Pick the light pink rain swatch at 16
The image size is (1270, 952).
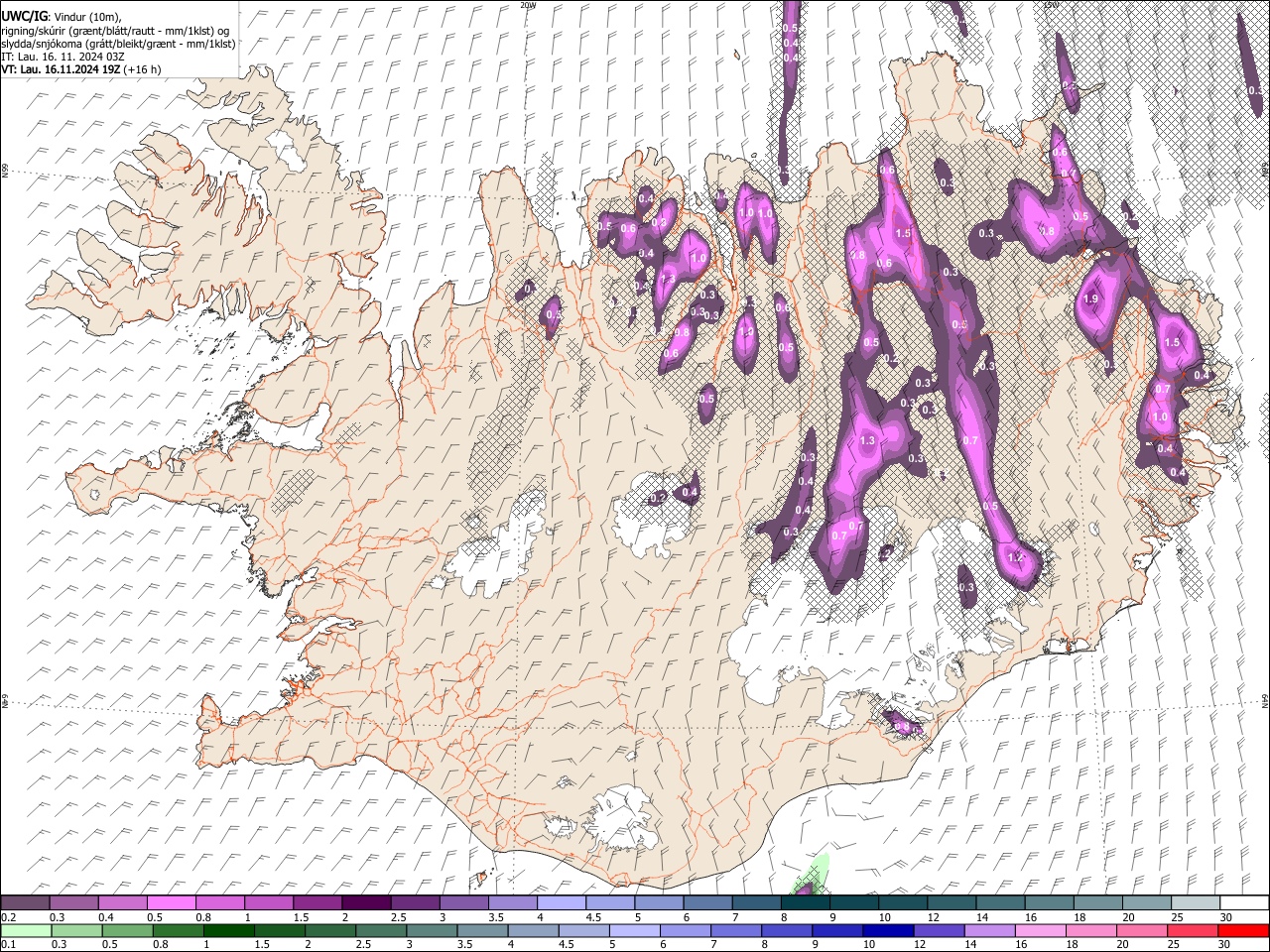coord(1039,930)
